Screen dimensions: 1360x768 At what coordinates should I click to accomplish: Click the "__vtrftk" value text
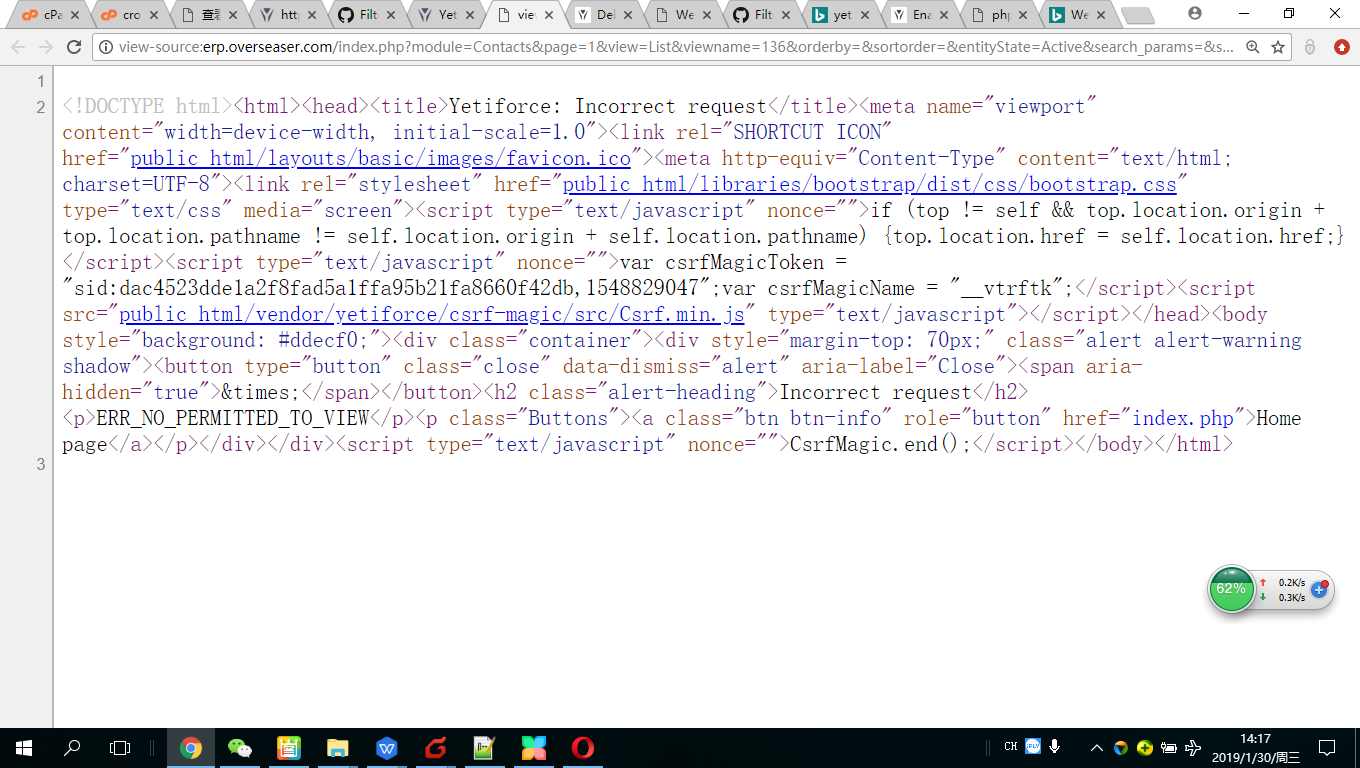click(1007, 288)
